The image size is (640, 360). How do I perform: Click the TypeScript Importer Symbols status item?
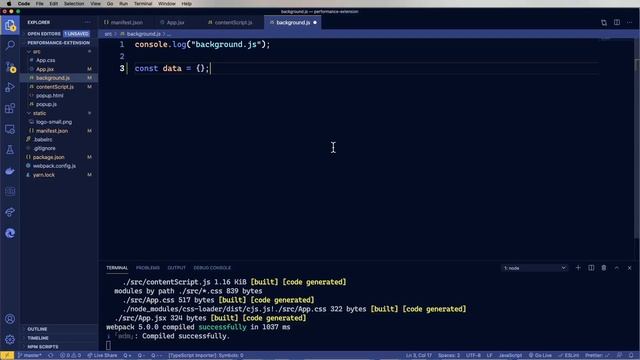pos(206,356)
